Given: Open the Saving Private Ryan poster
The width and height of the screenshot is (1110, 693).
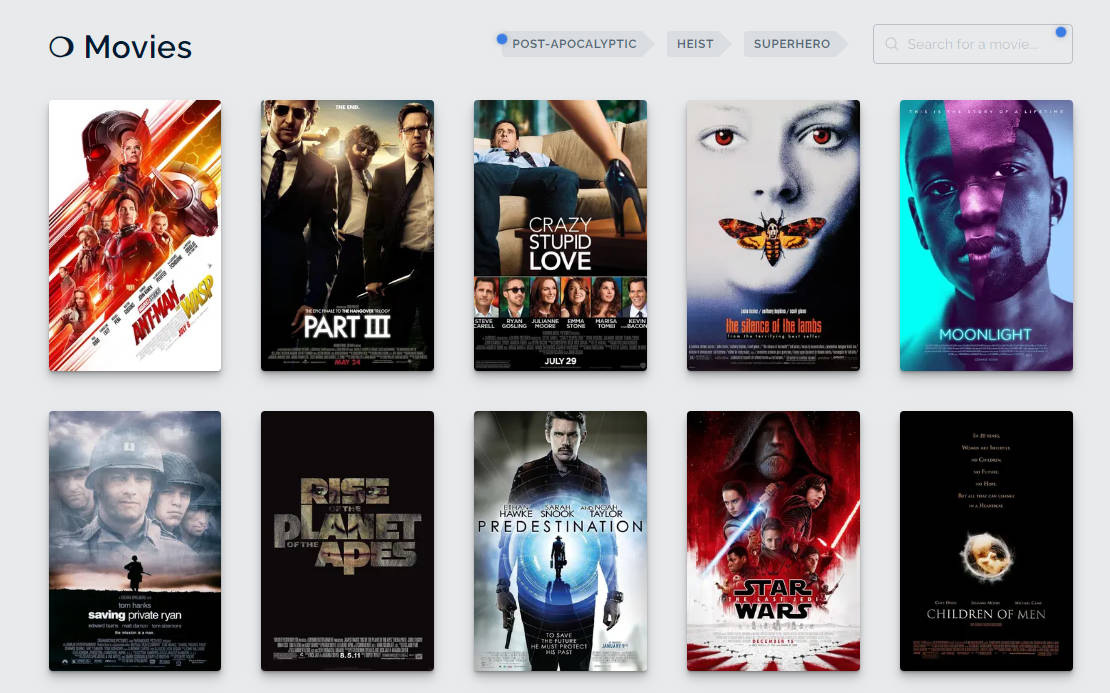Looking at the screenshot, I should coord(135,540).
